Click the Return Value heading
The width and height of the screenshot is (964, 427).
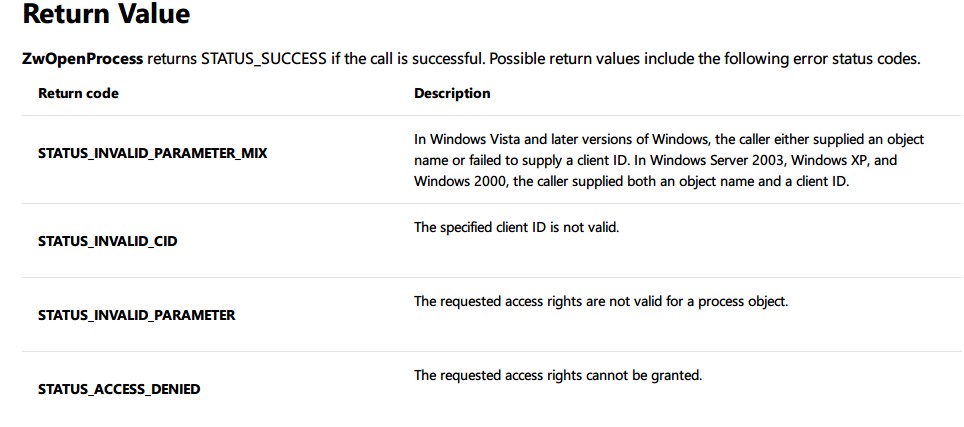point(106,15)
